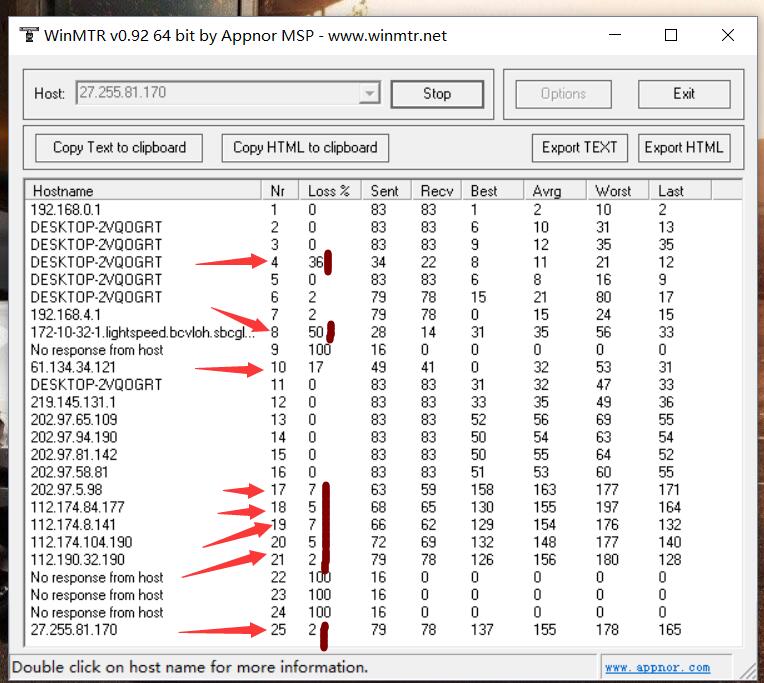The image size is (764, 683).
Task: Select the 202.97.5.98 host row
Action: (x=383, y=490)
